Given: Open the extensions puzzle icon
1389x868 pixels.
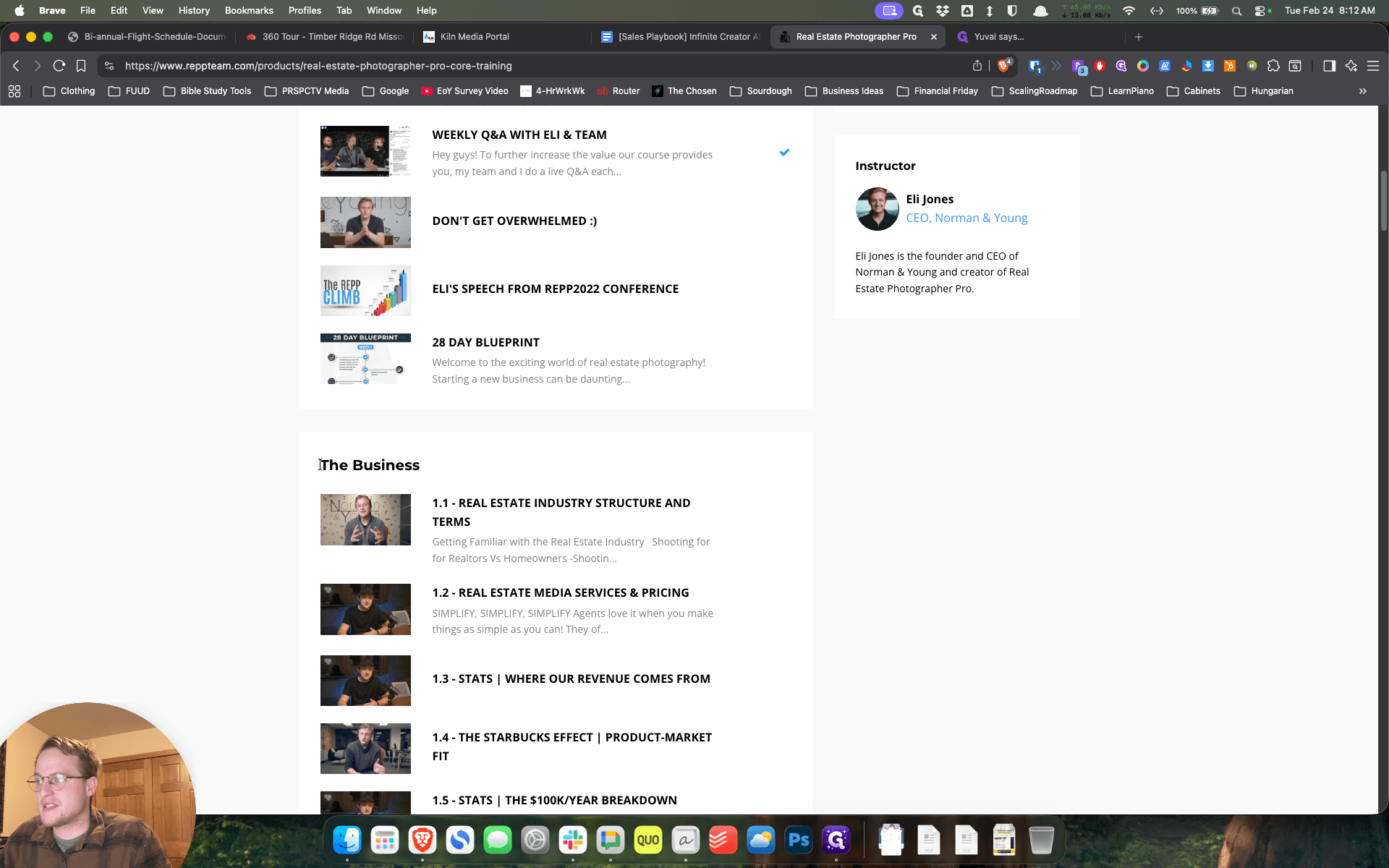Looking at the screenshot, I should point(1273,66).
